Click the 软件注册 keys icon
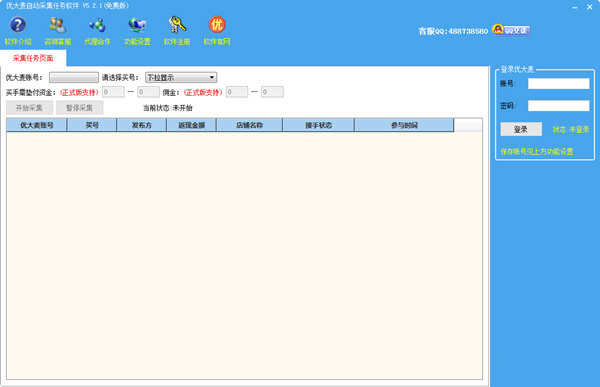 (177, 25)
